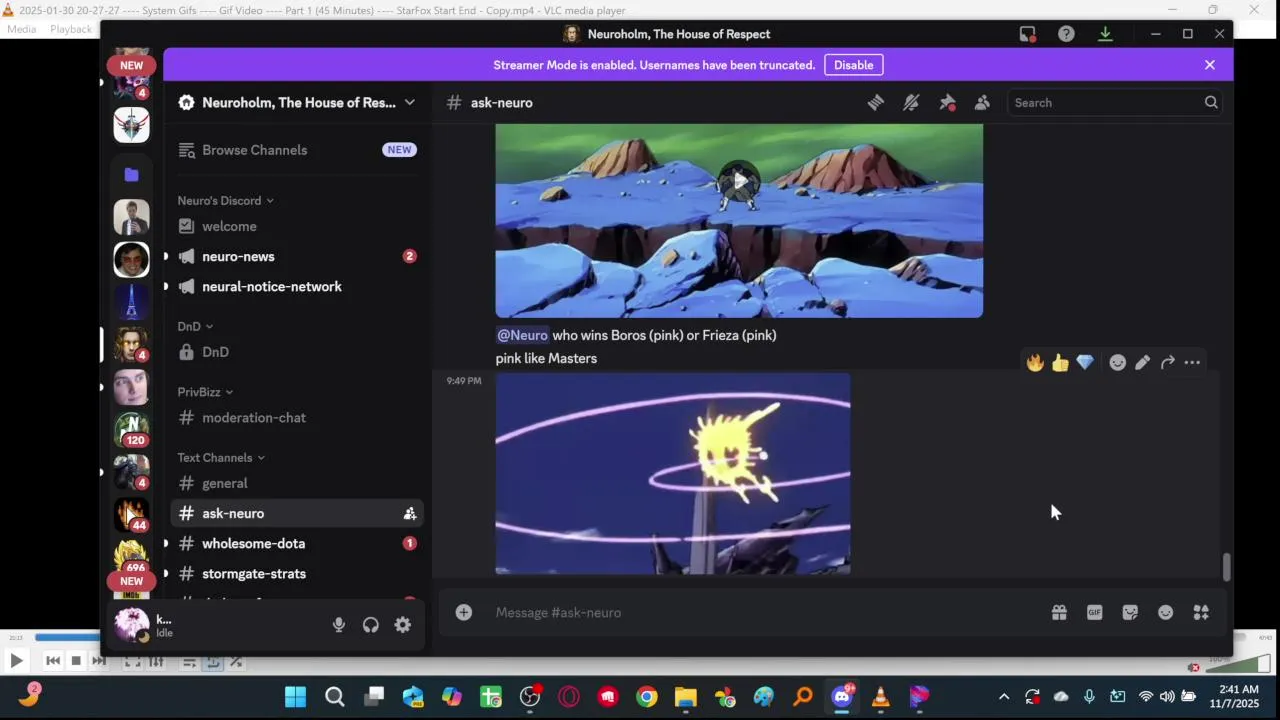Image resolution: width=1280 pixels, height=720 pixels.
Task: Play the blue rocky landscape video
Action: (739, 181)
